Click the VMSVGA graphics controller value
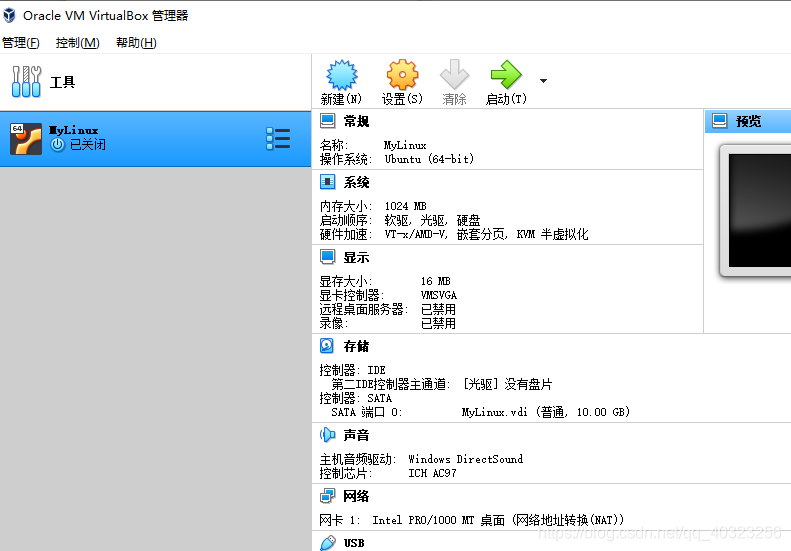 pos(439,295)
